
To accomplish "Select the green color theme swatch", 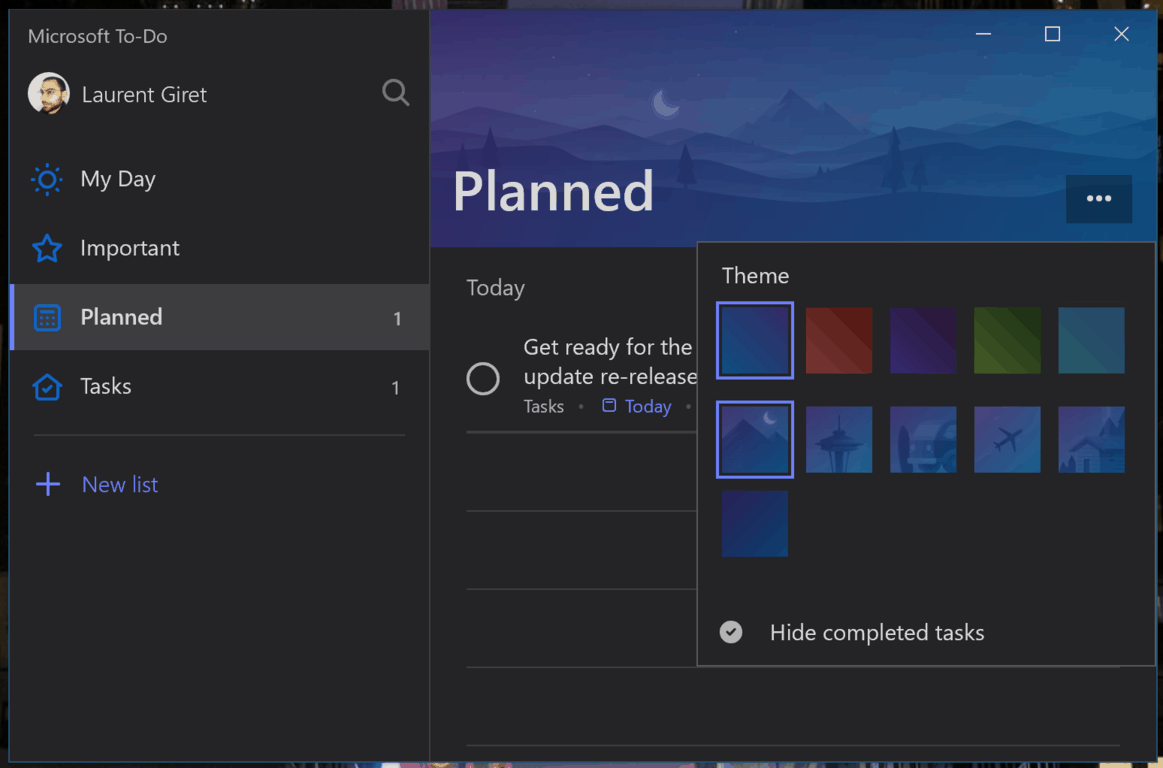I will coord(1007,341).
